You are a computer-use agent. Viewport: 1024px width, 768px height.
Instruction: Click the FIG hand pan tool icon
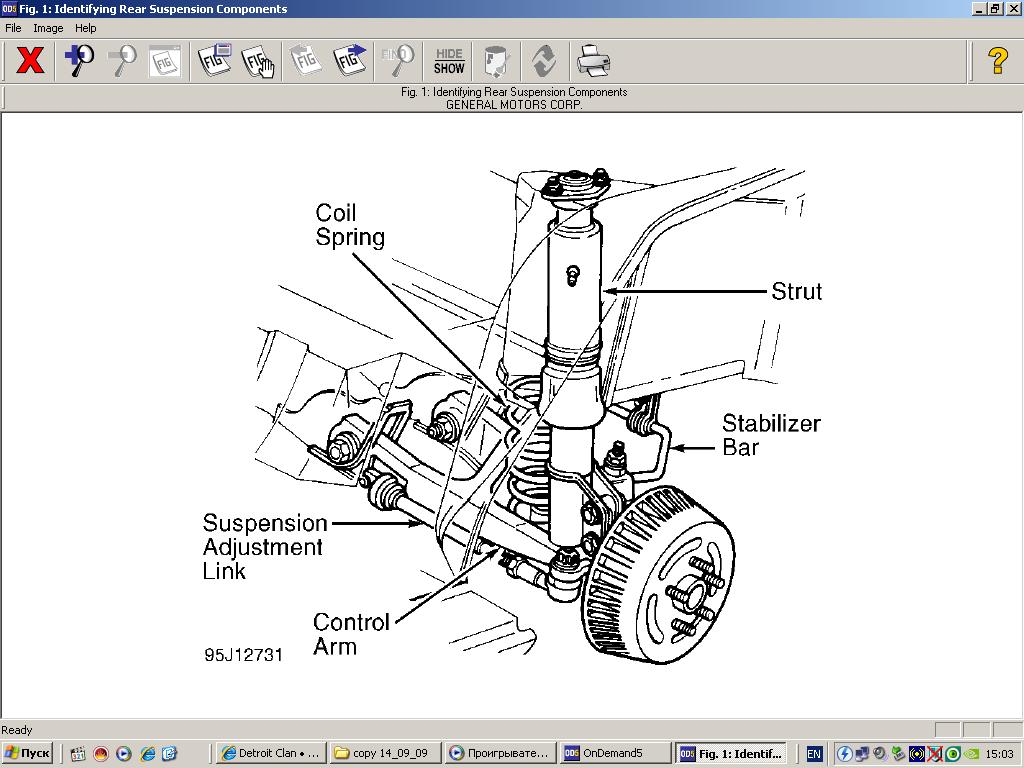pos(258,61)
